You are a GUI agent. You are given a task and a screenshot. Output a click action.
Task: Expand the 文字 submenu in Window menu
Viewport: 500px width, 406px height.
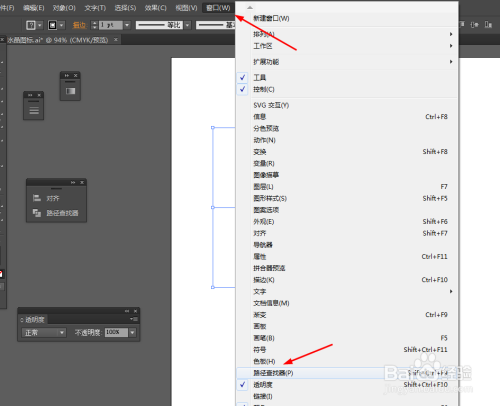pos(347,292)
